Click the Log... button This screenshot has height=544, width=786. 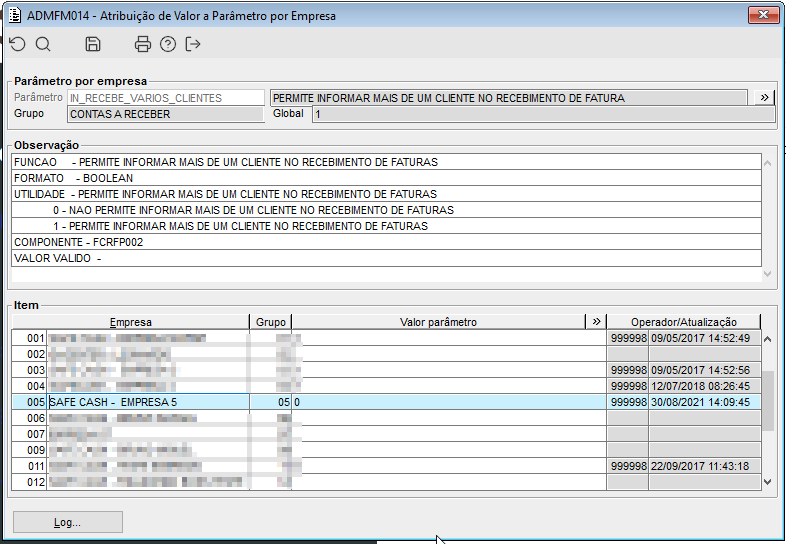pos(68,522)
